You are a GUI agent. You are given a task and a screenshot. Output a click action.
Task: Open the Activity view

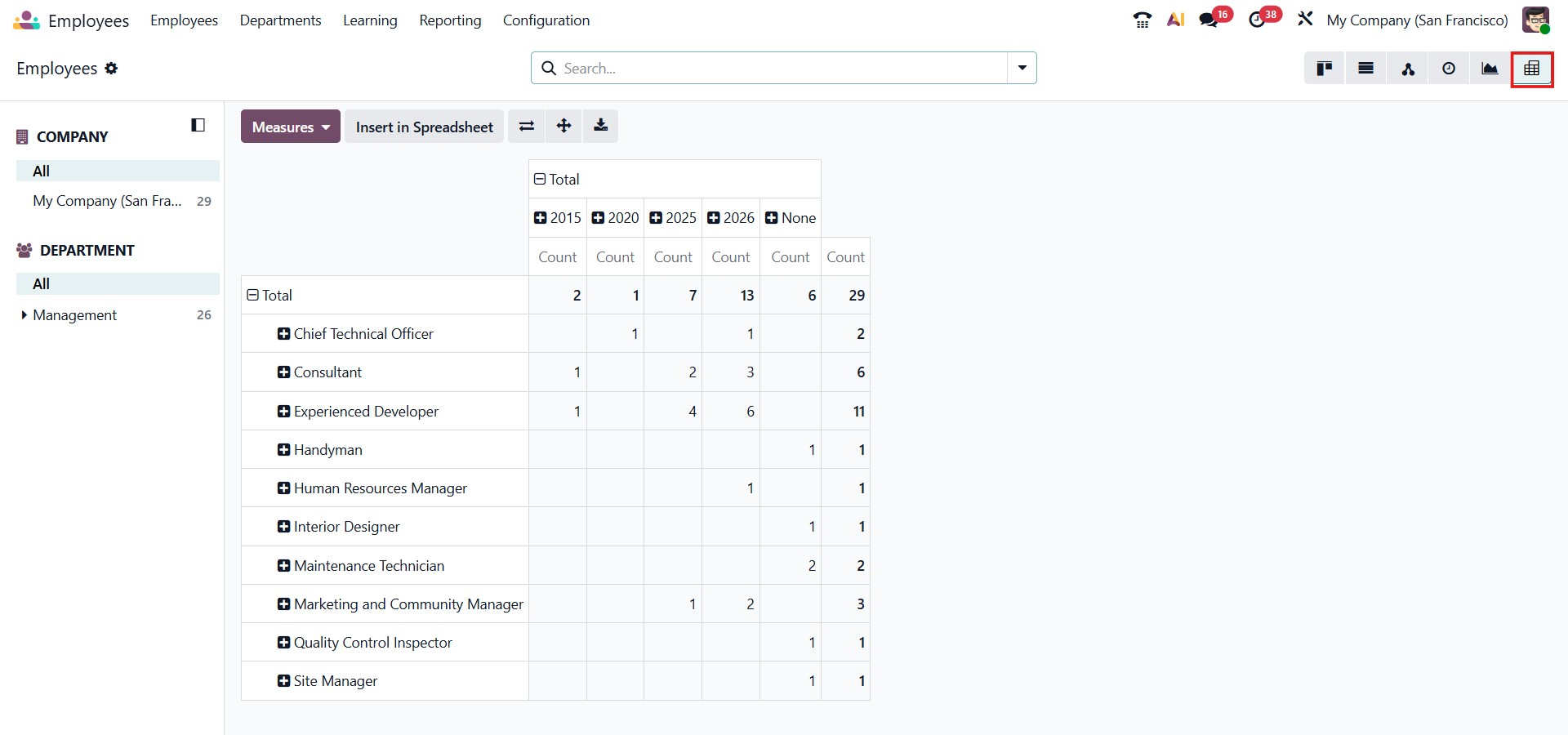(1449, 69)
